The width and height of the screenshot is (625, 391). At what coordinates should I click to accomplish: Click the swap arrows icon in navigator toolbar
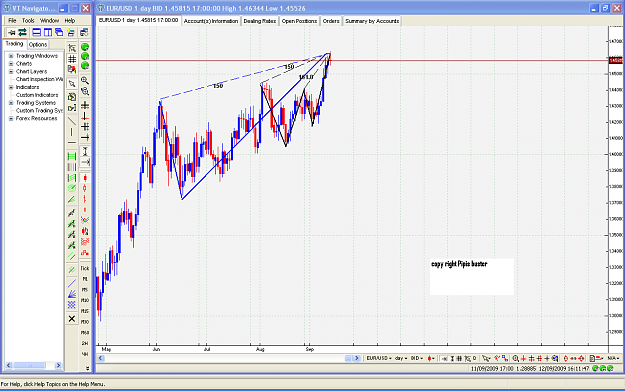[22, 32]
